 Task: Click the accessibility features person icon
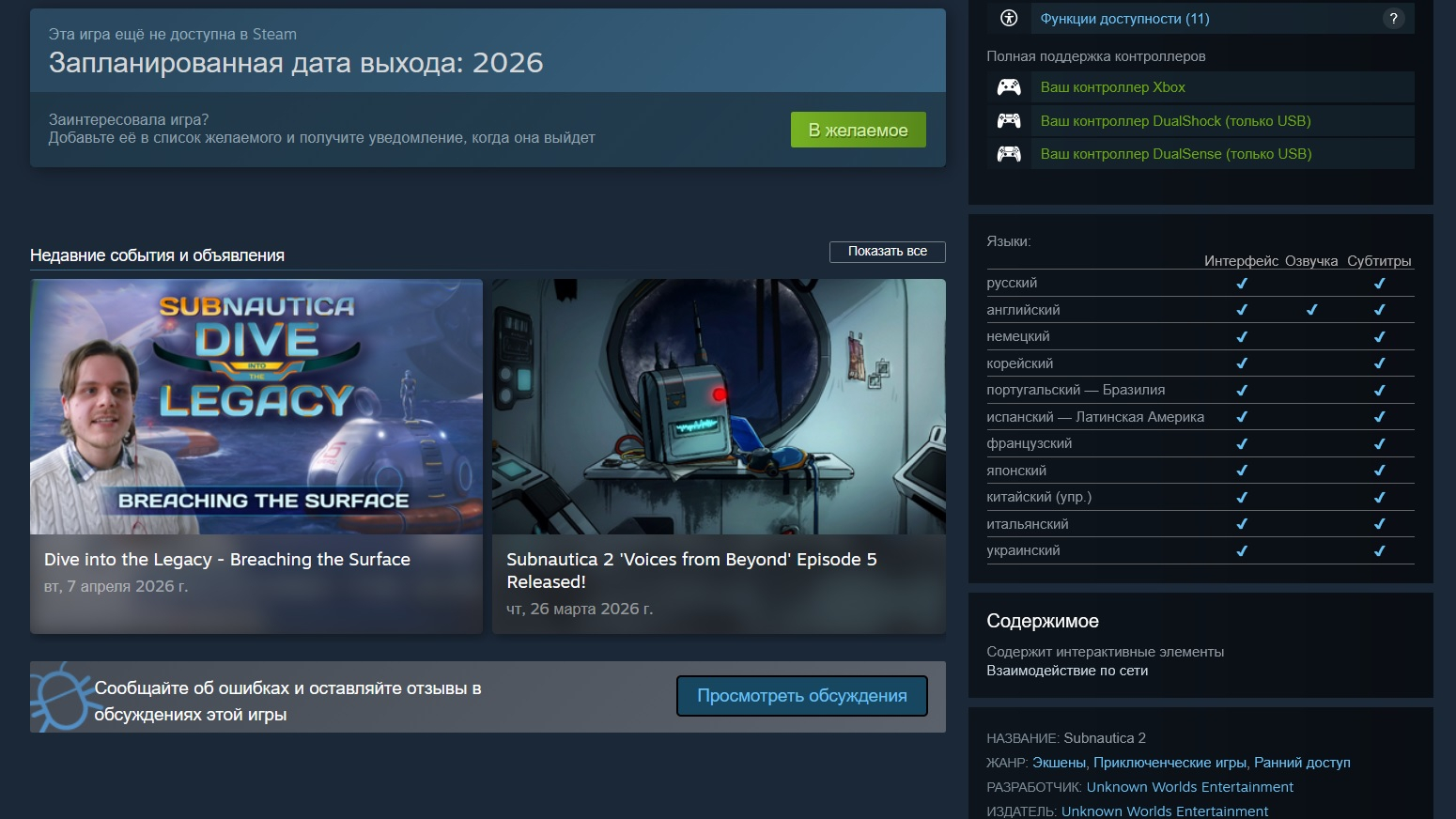pos(1009,18)
